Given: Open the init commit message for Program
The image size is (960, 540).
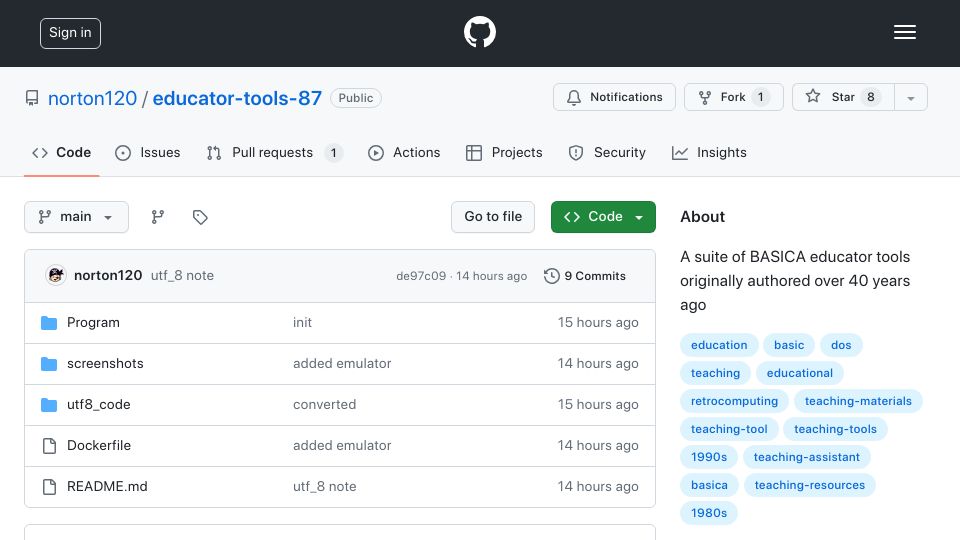Looking at the screenshot, I should click(302, 323).
